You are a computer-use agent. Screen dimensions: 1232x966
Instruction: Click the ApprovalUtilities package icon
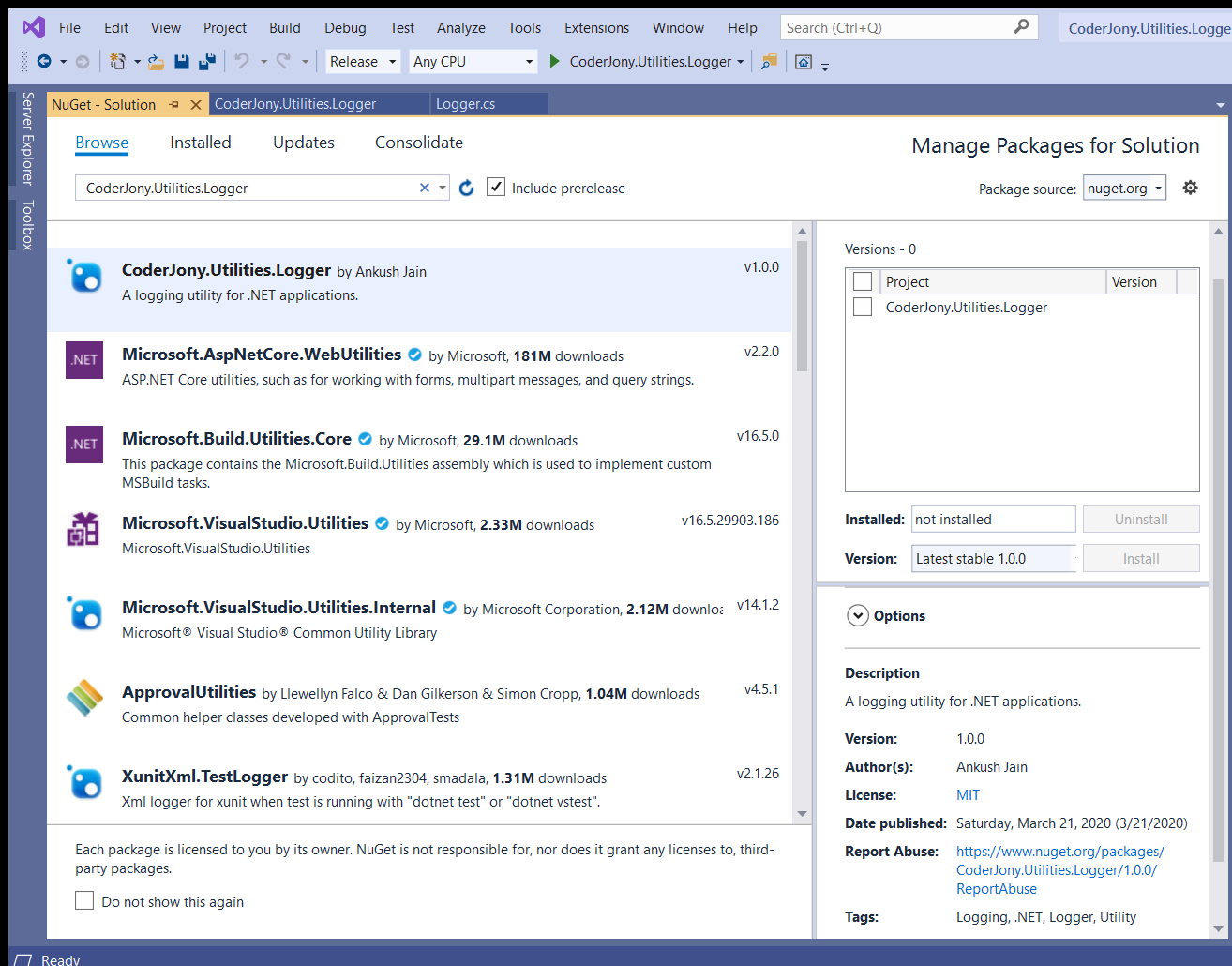84,698
